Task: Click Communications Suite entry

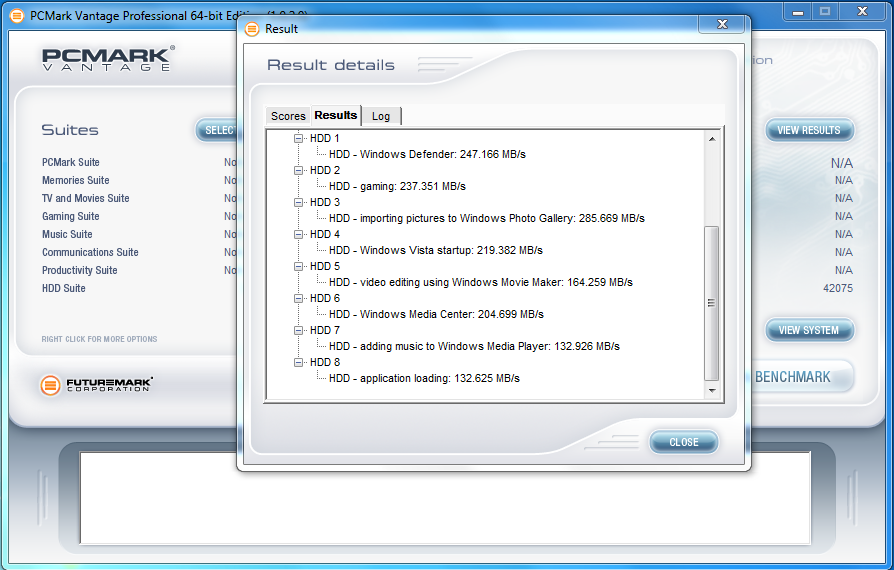Action: click(x=90, y=253)
